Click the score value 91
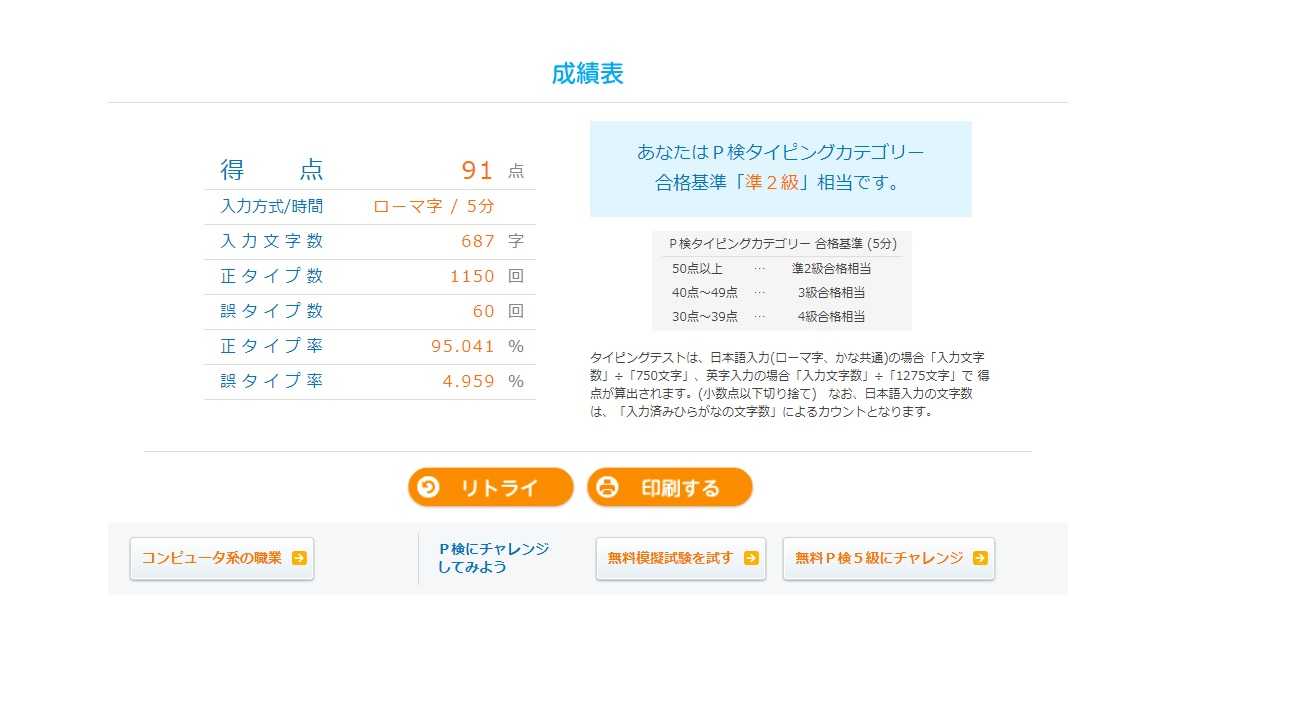This screenshot has height=726, width=1303. 477,170
